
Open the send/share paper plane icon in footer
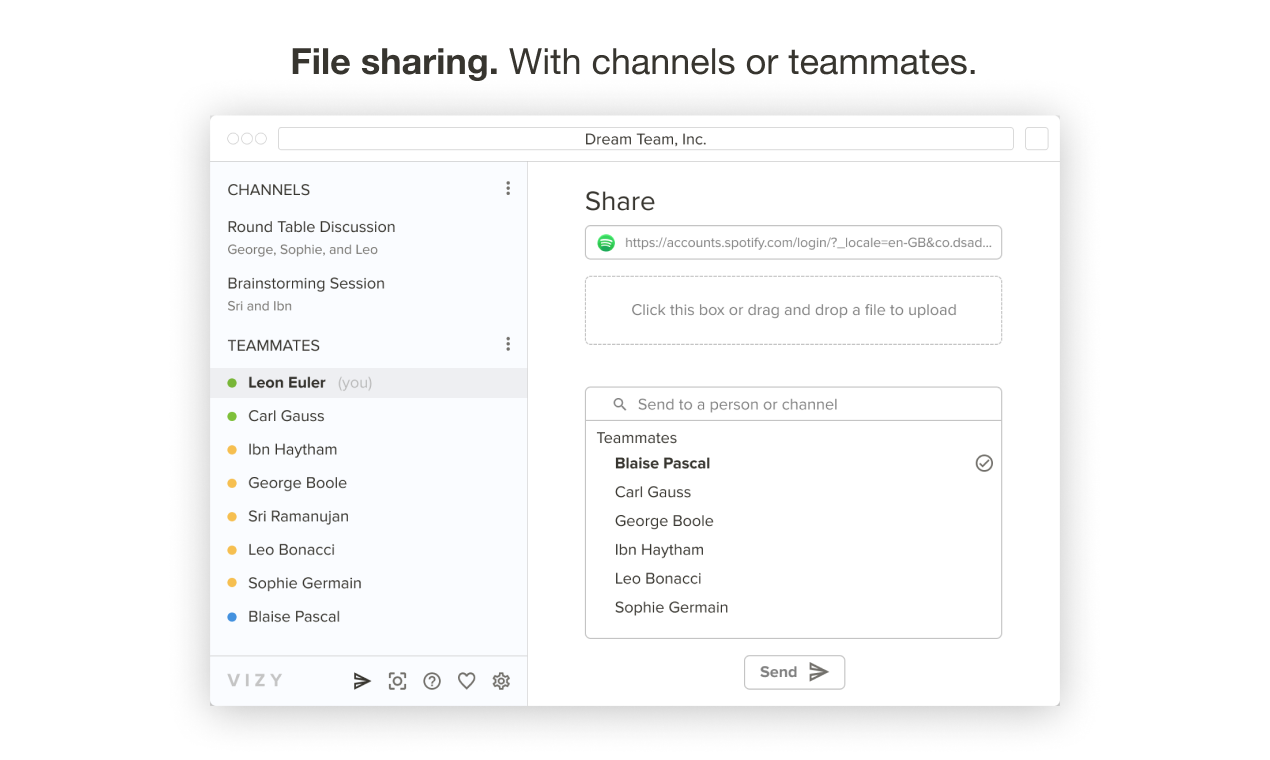coord(362,681)
